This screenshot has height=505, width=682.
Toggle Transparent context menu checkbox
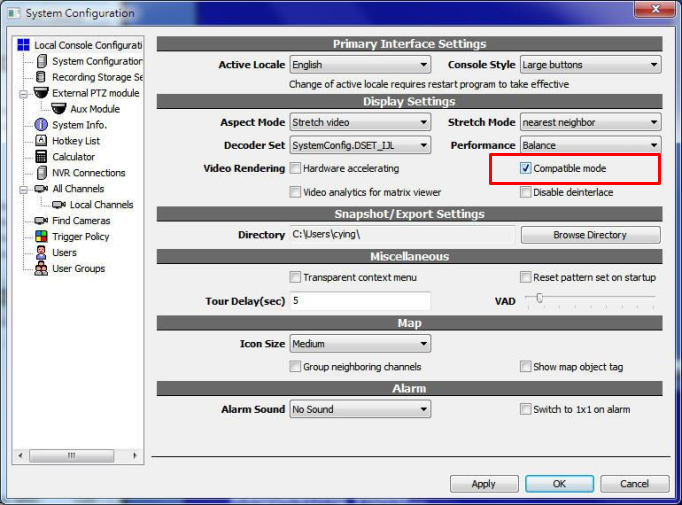pos(295,277)
